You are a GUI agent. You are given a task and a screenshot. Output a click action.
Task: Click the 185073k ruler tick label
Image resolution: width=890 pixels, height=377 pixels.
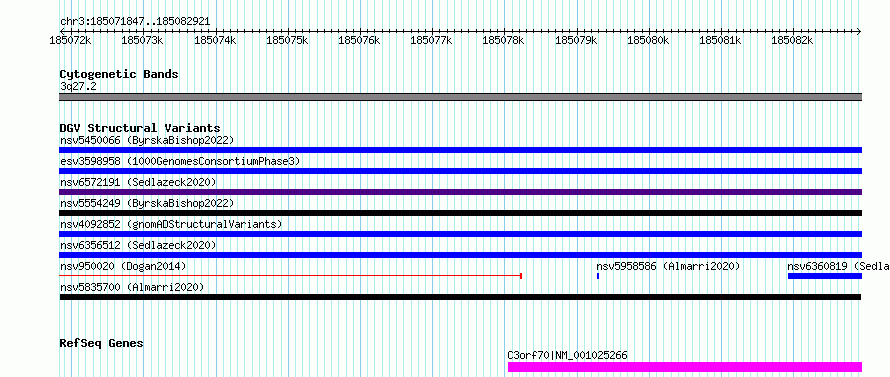[x=142, y=40]
